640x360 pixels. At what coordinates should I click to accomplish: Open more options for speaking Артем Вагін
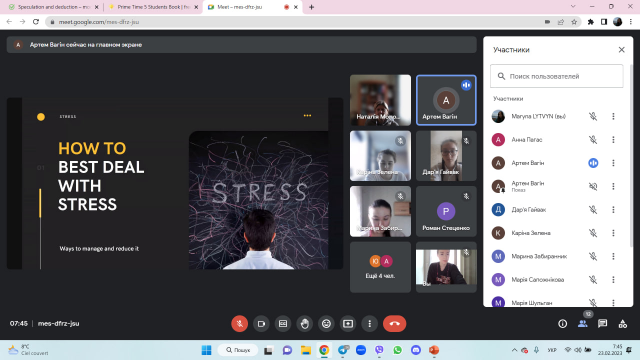(613, 163)
